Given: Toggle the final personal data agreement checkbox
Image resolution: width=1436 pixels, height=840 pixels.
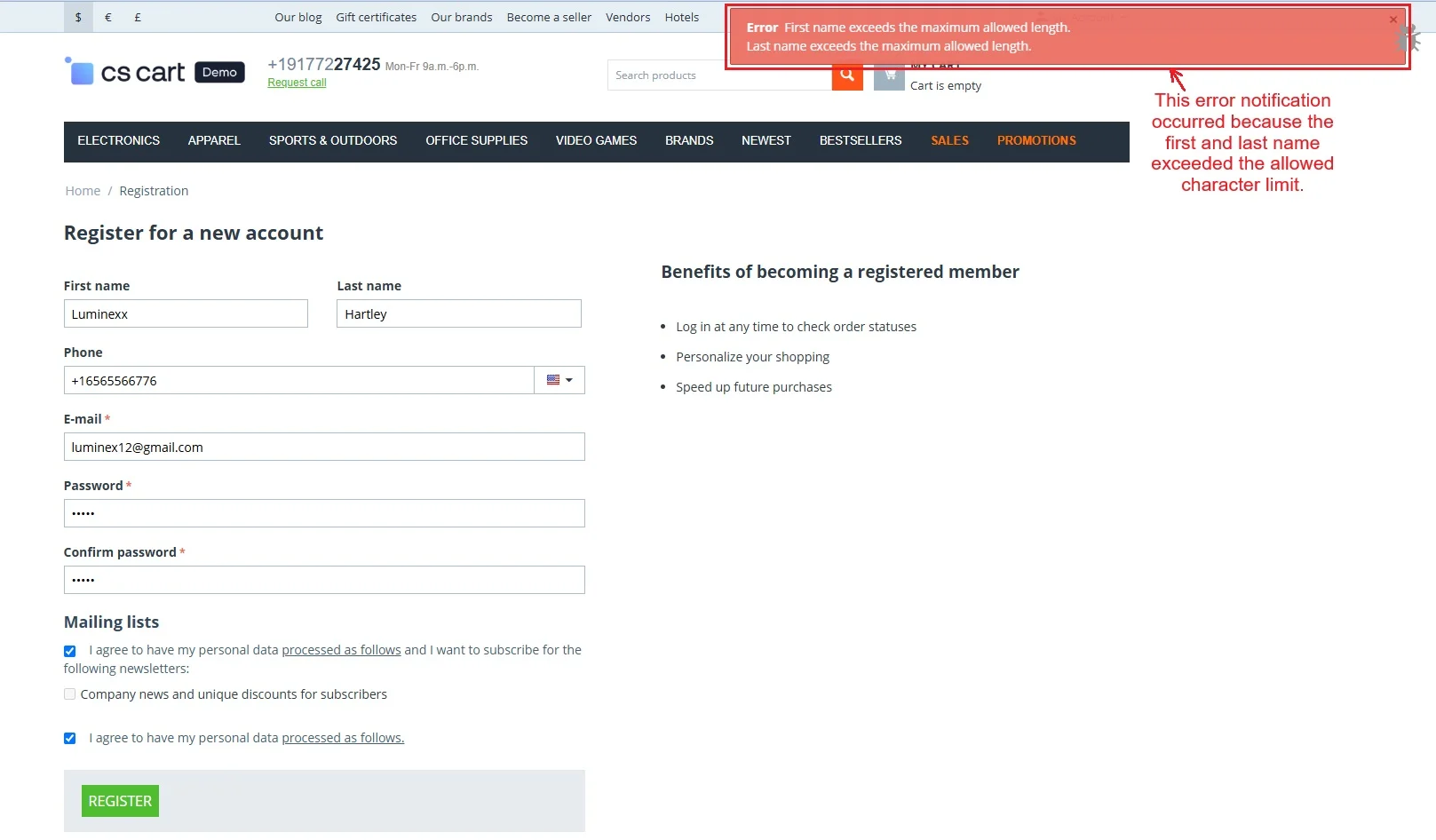Looking at the screenshot, I should [x=70, y=738].
